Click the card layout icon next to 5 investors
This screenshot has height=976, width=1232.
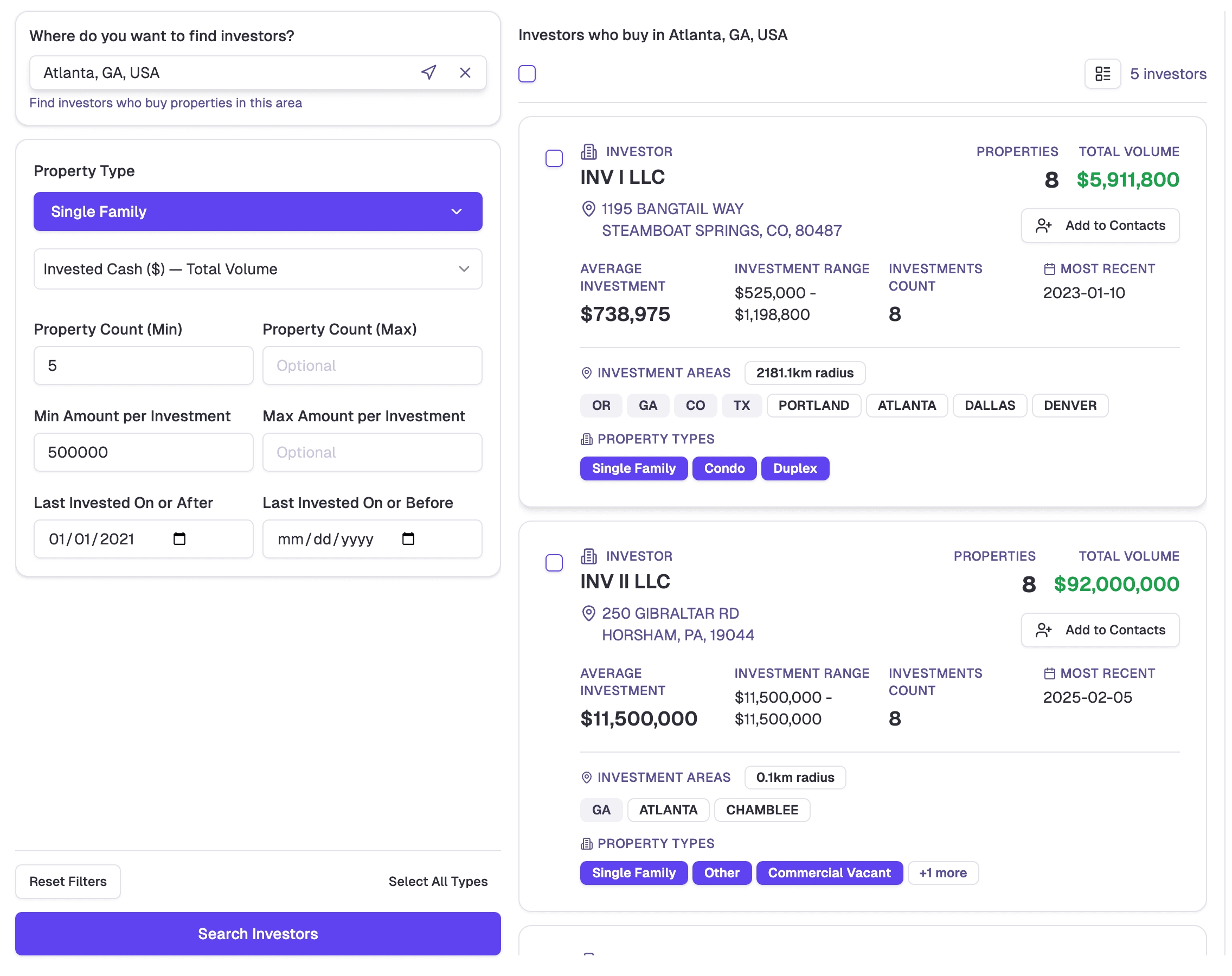tap(1103, 74)
